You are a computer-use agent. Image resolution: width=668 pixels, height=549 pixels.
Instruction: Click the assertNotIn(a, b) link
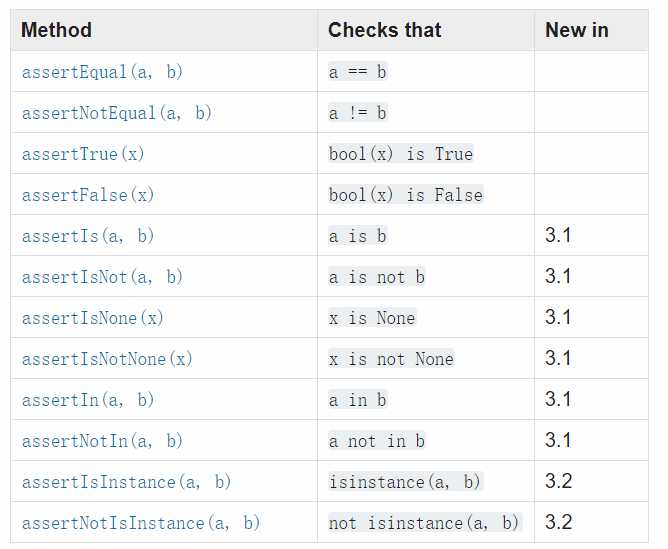pos(102,441)
